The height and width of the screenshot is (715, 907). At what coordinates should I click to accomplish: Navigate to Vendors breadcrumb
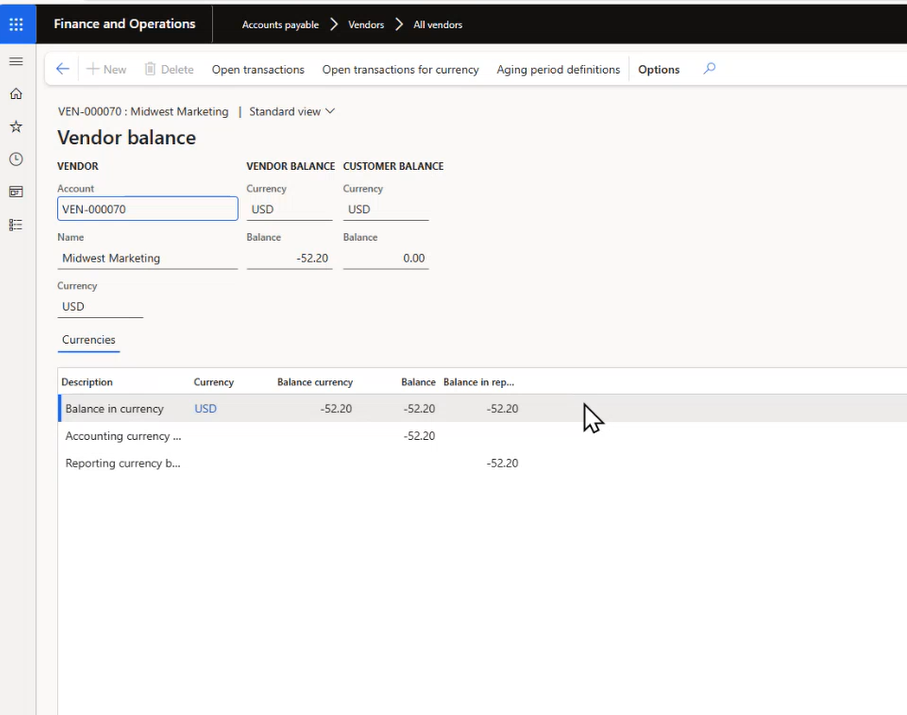366,25
